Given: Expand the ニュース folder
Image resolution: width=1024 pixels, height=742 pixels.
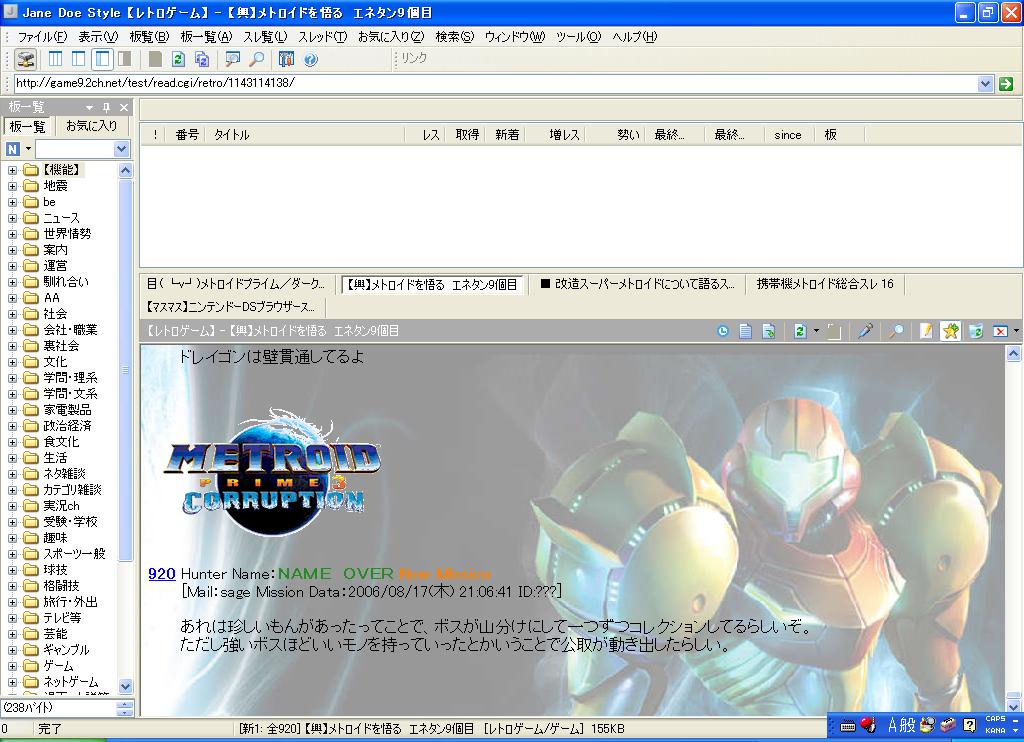Looking at the screenshot, I should tap(12, 218).
